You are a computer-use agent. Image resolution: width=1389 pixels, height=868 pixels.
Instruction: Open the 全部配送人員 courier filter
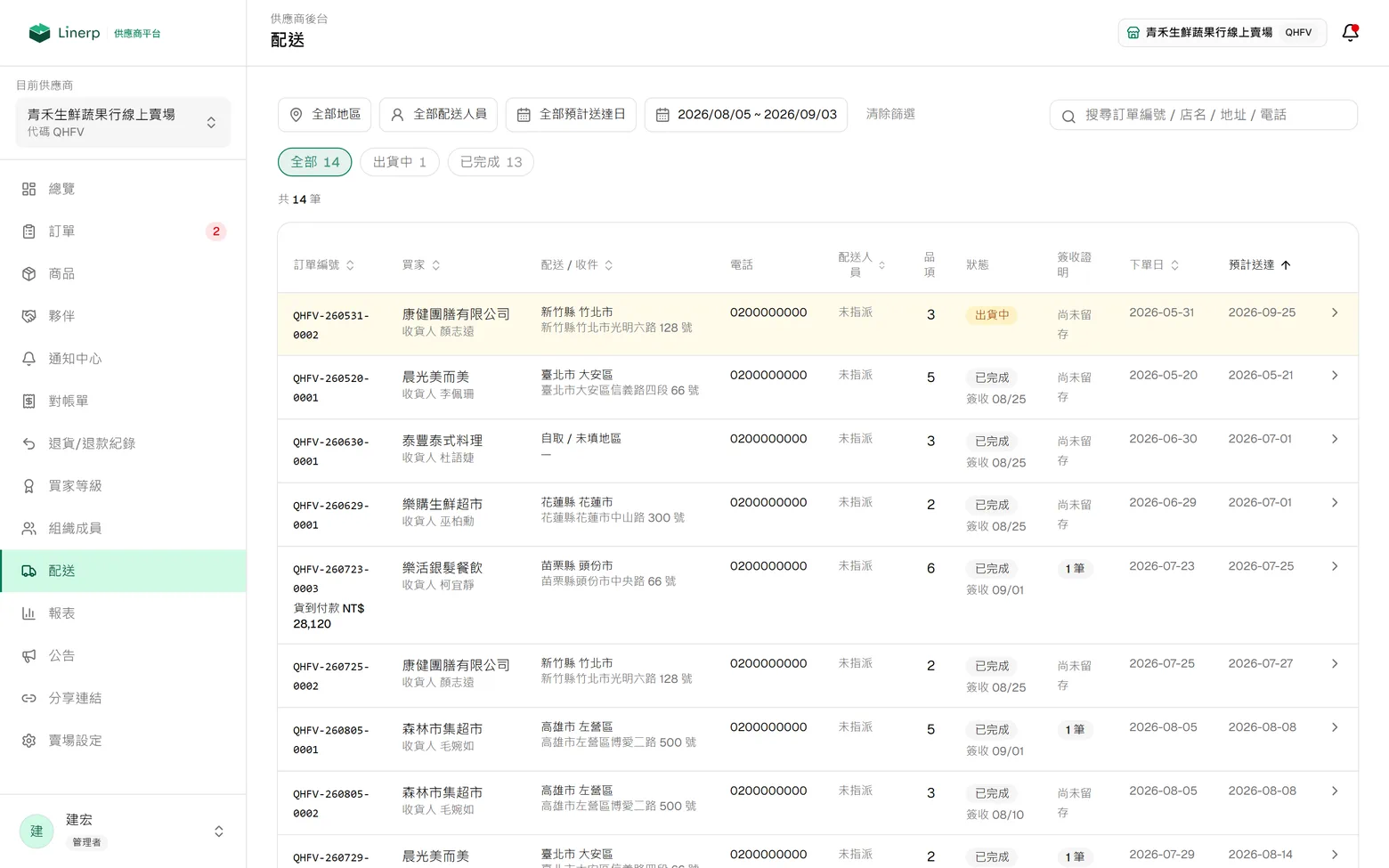438,114
